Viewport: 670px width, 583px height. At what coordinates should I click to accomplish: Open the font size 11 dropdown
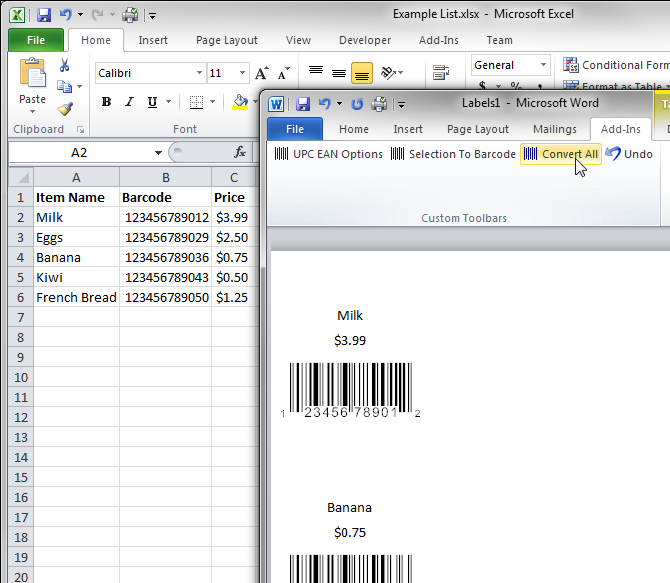pyautogui.click(x=242, y=73)
